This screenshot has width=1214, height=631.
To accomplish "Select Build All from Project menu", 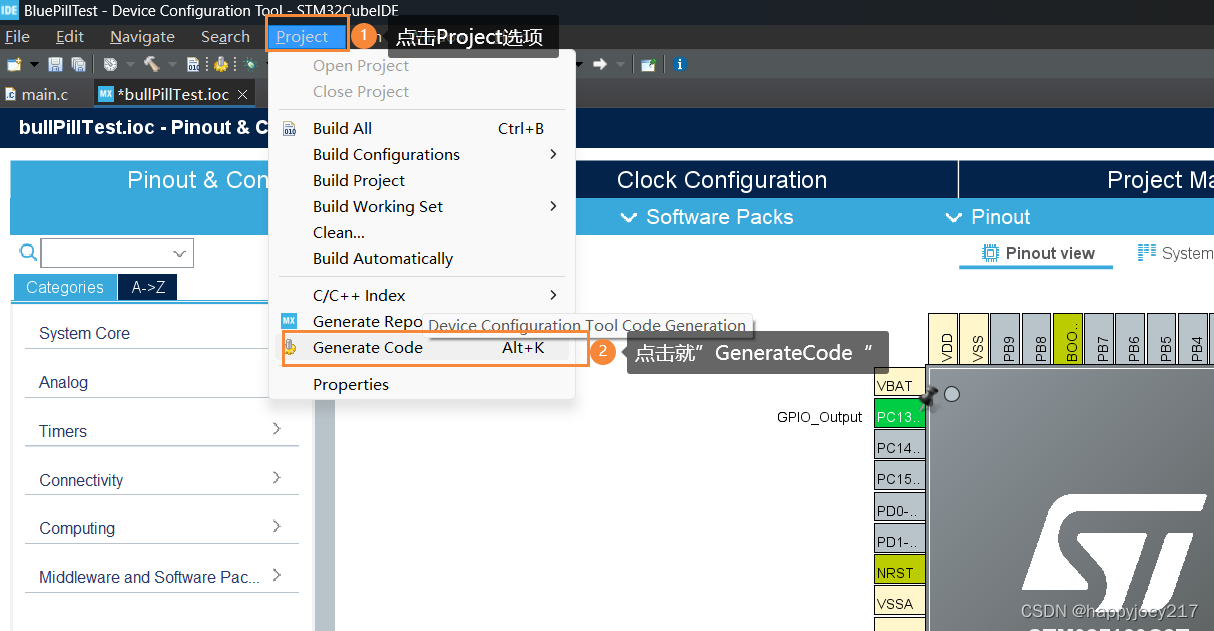I will pos(422,128).
